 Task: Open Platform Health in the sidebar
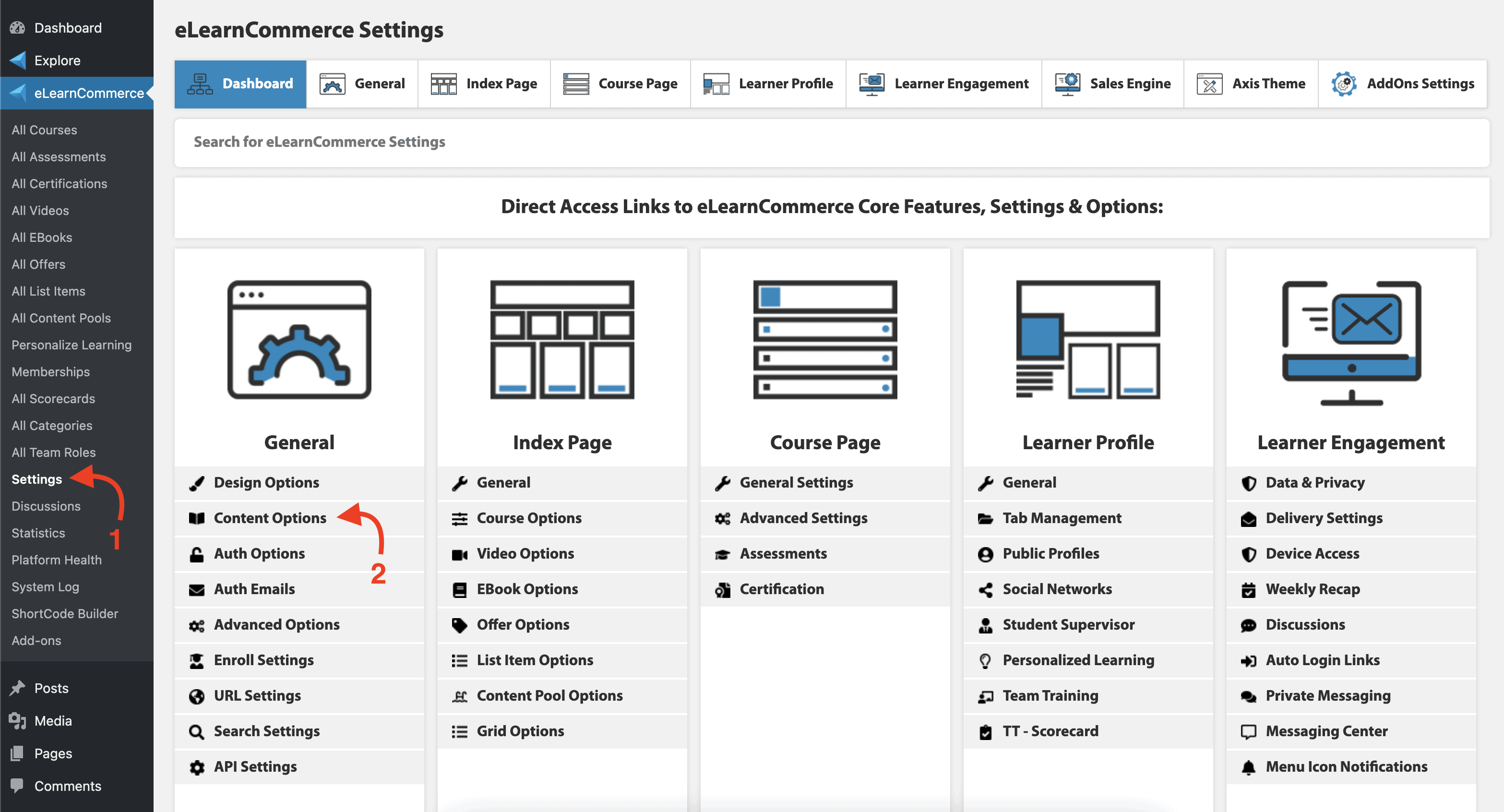[x=57, y=560]
